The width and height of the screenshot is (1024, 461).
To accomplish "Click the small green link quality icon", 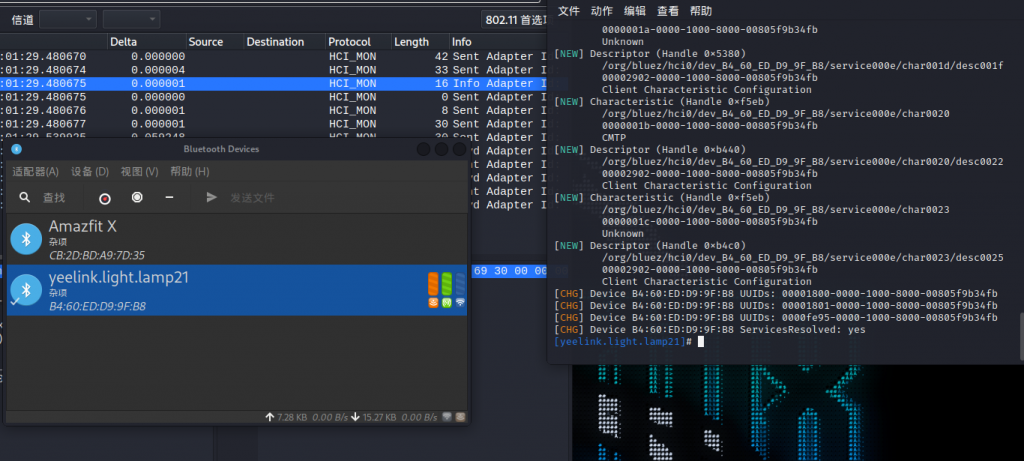I will 447,303.
